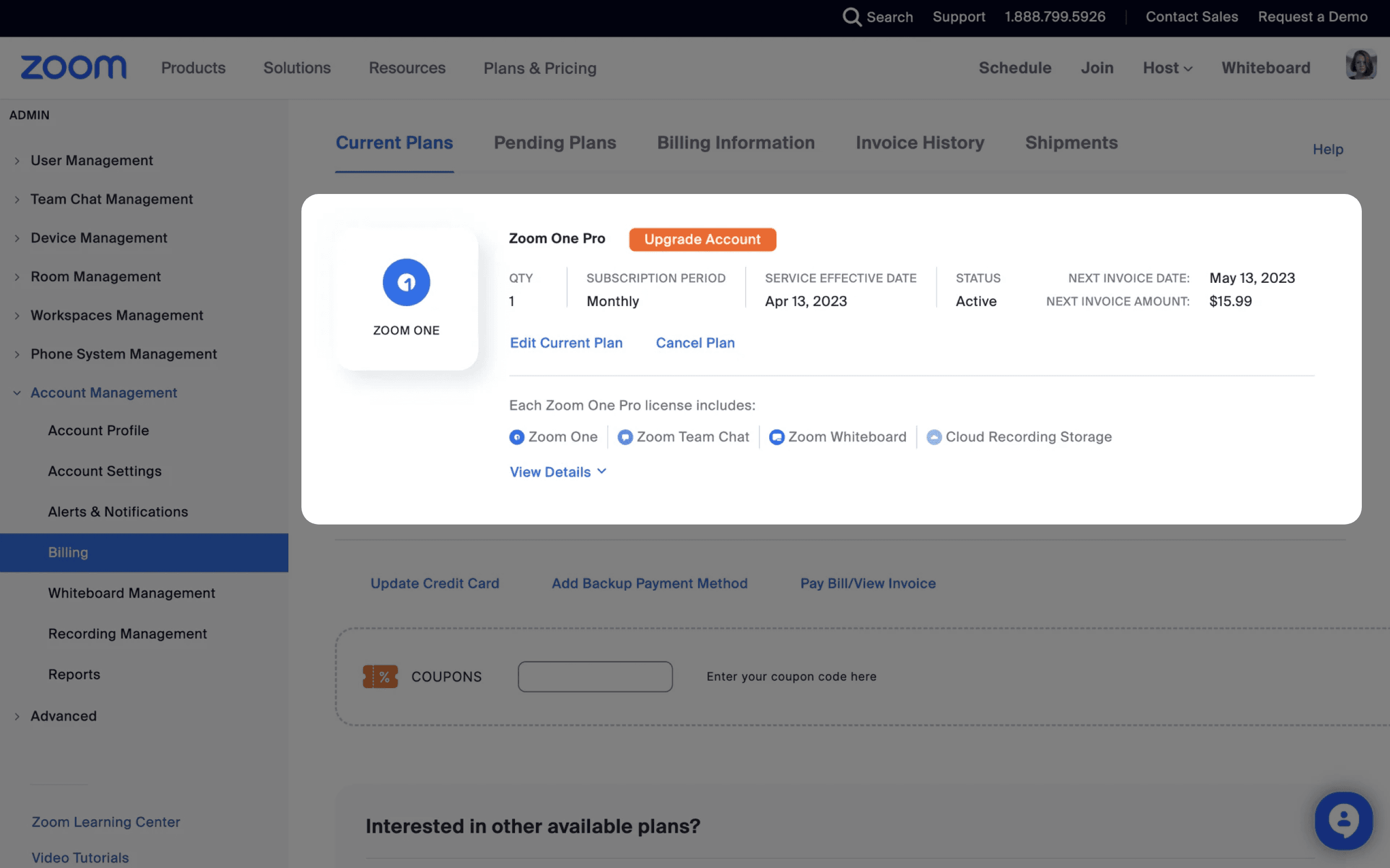
Task: Open the Host dropdown menu
Action: (1167, 68)
